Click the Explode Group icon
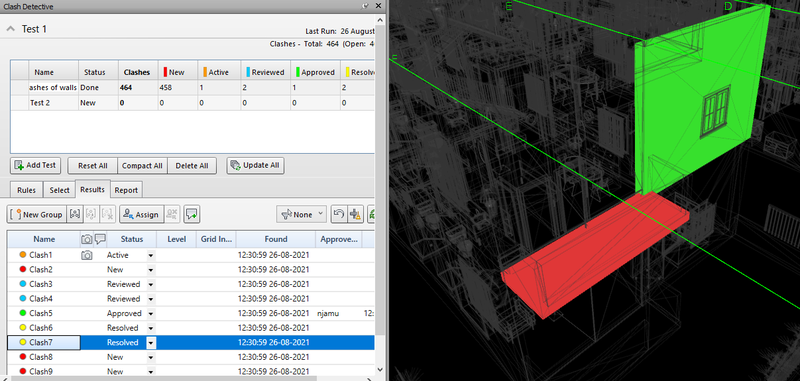The width and height of the screenshot is (800, 381). (x=108, y=215)
